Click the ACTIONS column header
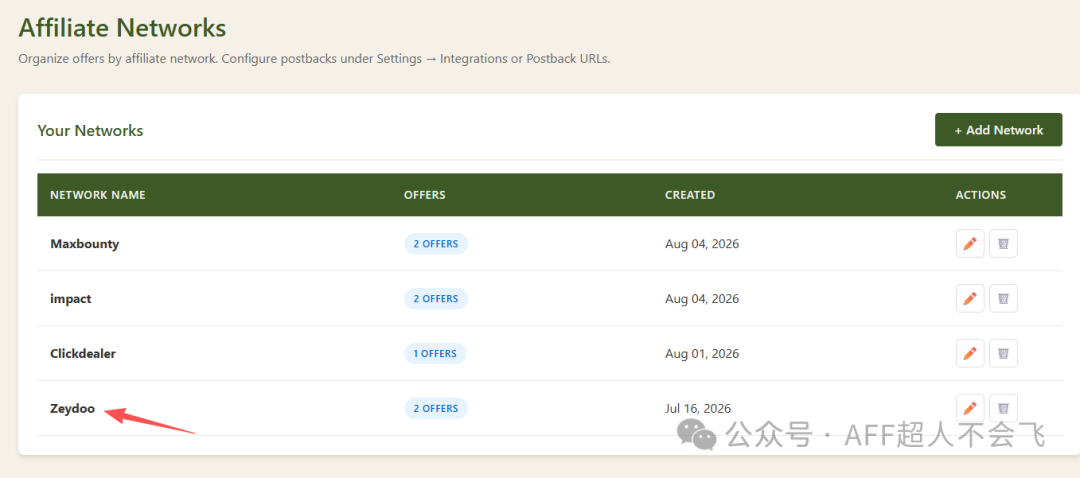 pos(981,195)
